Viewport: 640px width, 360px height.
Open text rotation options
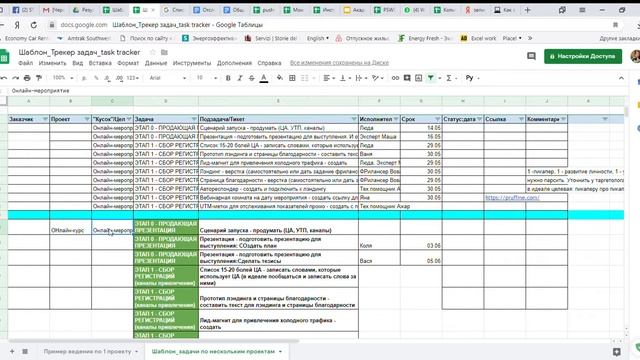(378, 78)
